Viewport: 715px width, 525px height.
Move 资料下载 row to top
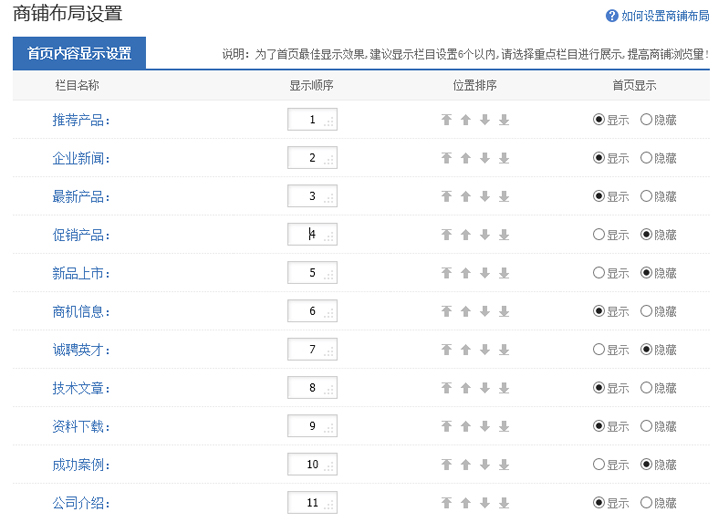point(446,426)
